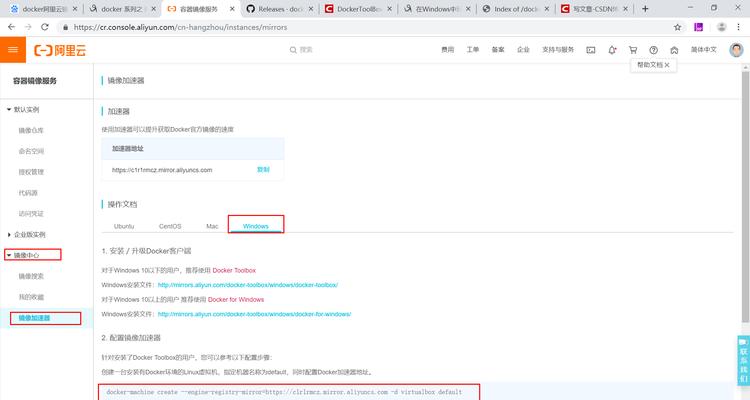This screenshot has width=750, height=400.
Task: Select the Ubuntu documentation tab
Action: (124, 226)
